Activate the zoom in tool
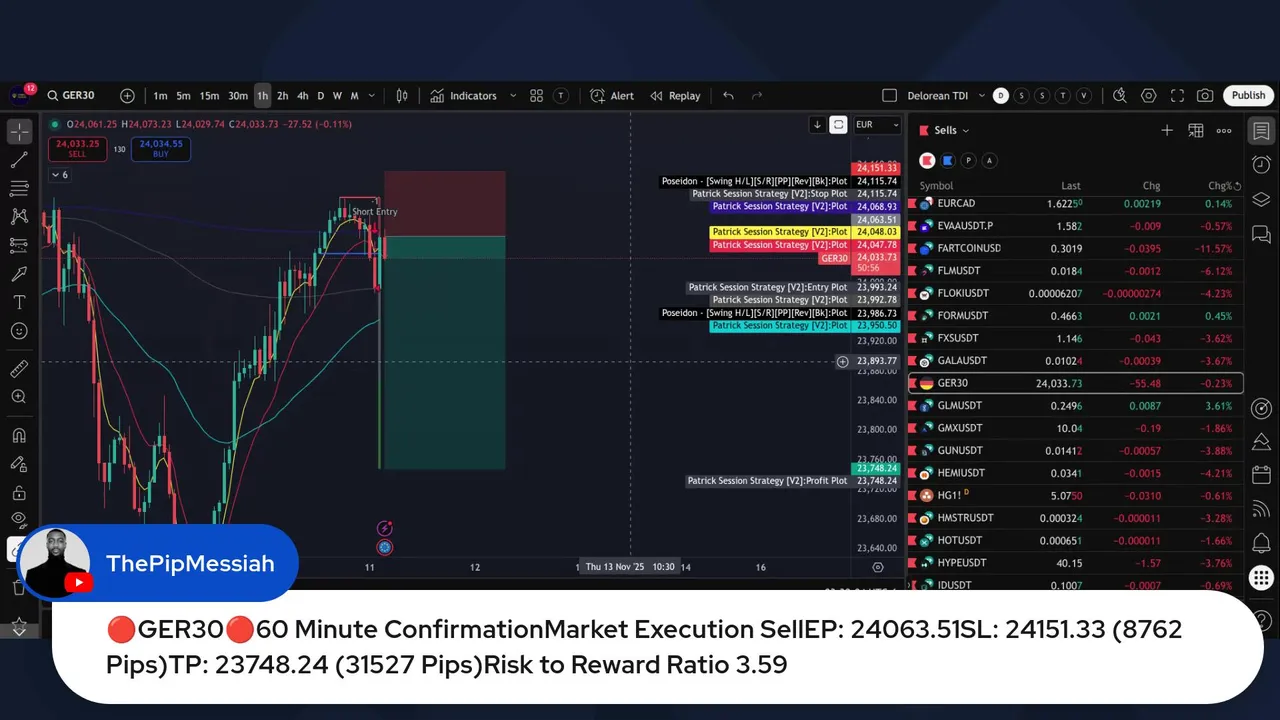This screenshot has width=1280, height=720. tap(19, 397)
